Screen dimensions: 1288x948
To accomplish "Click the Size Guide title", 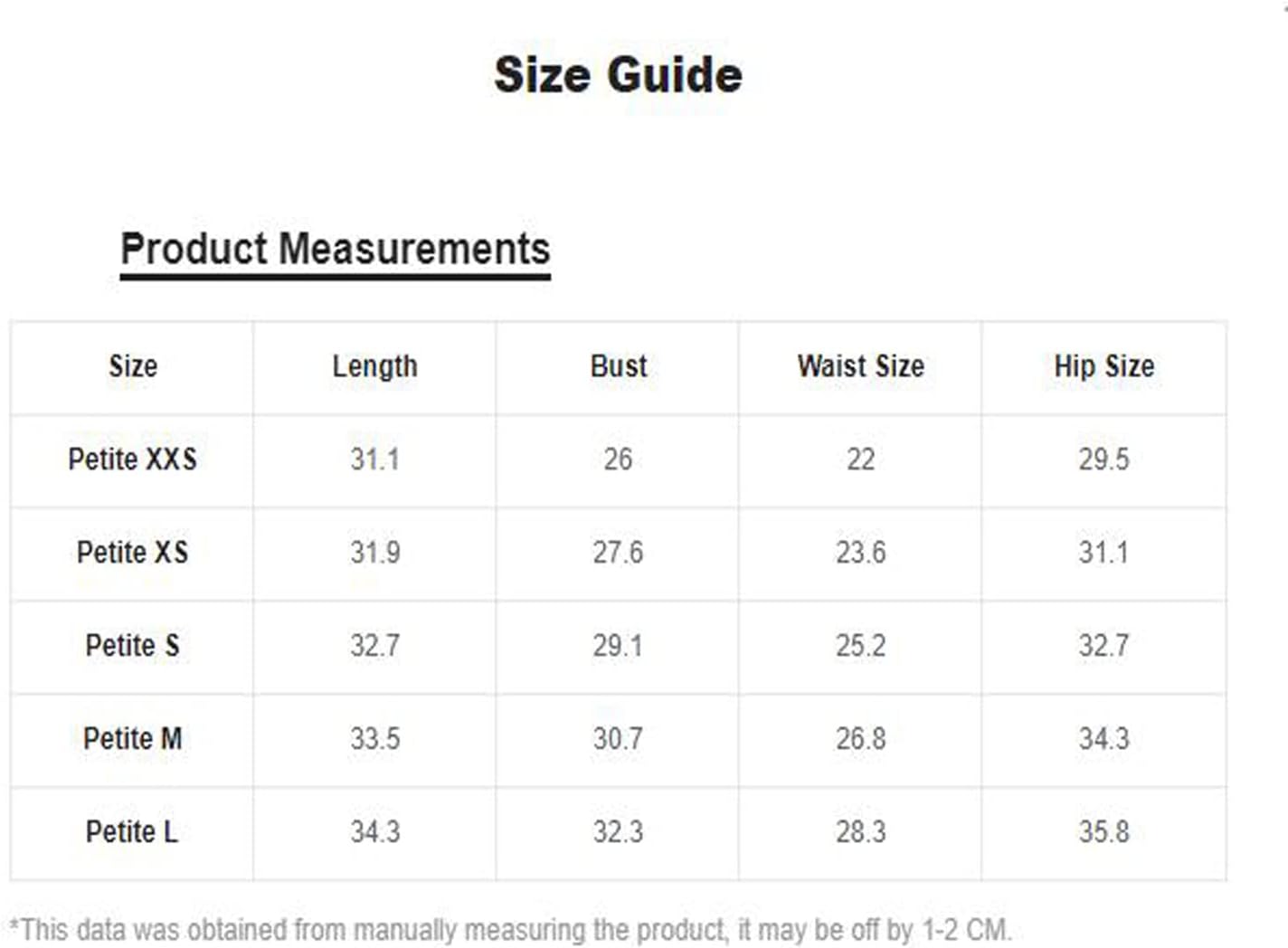I will [618, 75].
